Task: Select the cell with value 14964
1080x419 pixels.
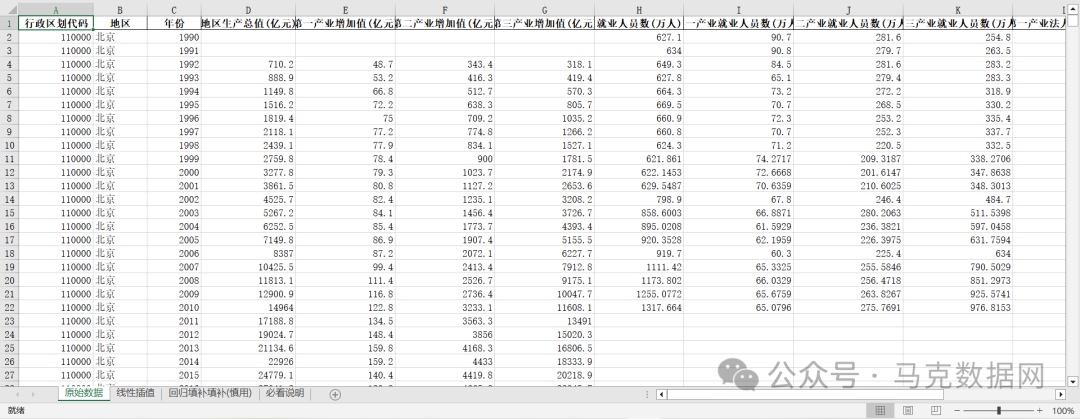Action: pos(248,307)
